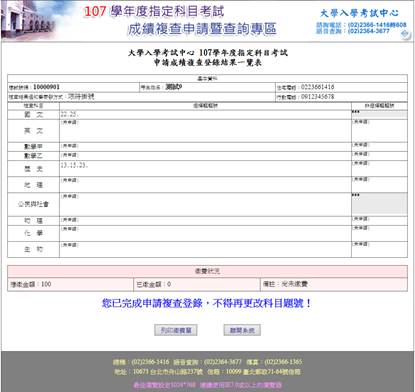Click the 已繳金額 0 cell
Screen dimensions: 415x392
point(197,284)
